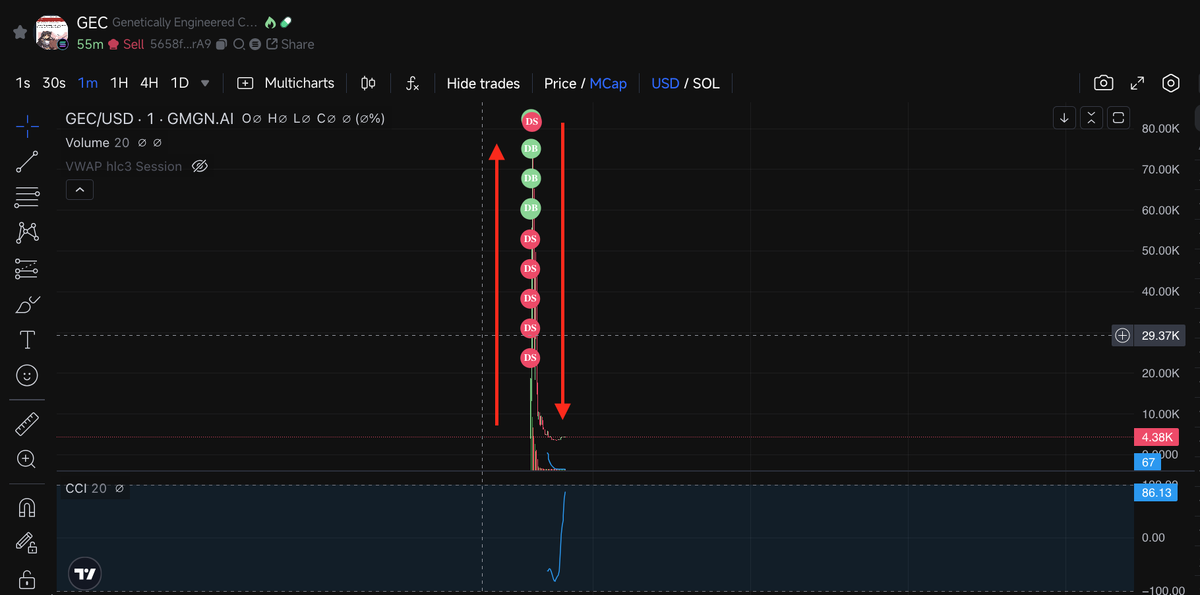Select the ruler measure tool
The width and height of the screenshot is (1200, 595).
click(x=27, y=424)
